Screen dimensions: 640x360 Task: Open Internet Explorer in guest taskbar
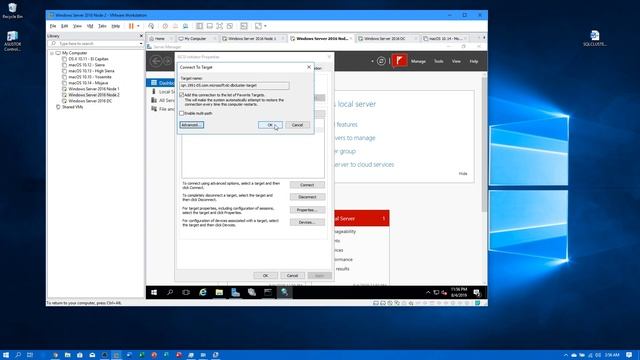tap(203, 292)
